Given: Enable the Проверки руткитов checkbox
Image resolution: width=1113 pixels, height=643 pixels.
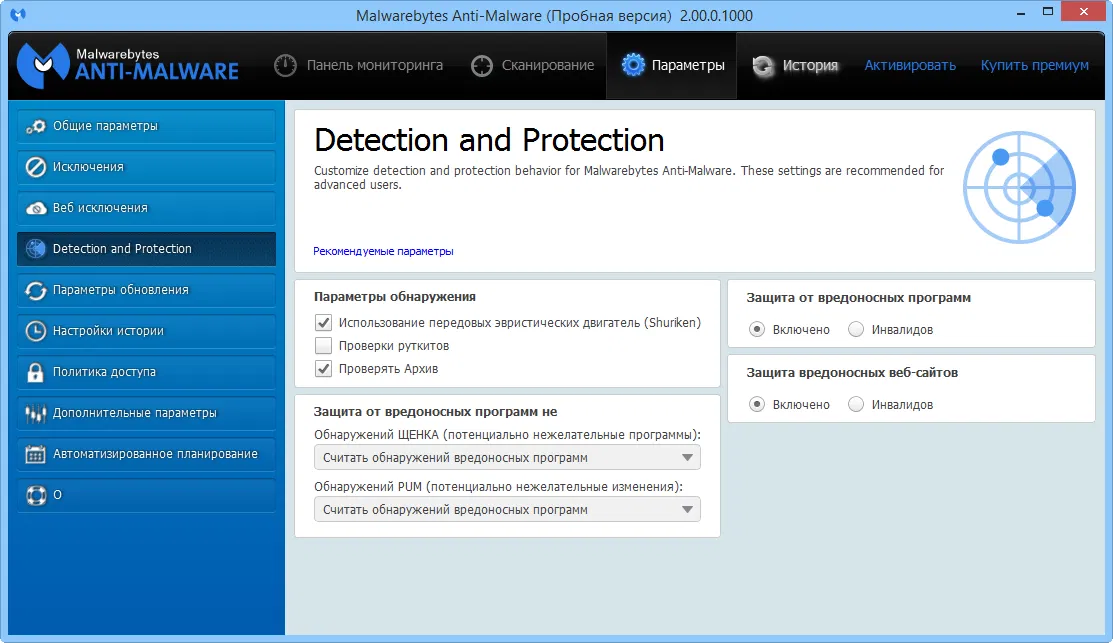Looking at the screenshot, I should click(323, 345).
